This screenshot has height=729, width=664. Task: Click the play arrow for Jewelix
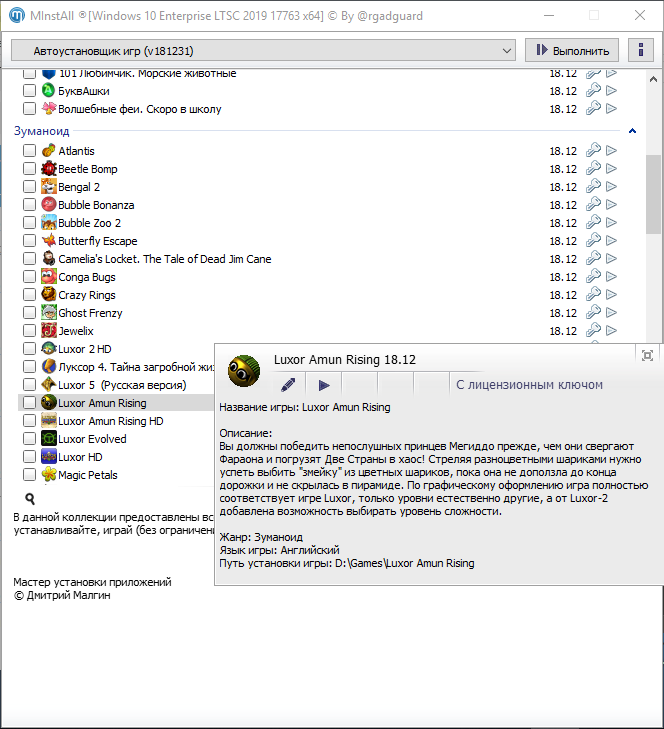[x=611, y=331]
